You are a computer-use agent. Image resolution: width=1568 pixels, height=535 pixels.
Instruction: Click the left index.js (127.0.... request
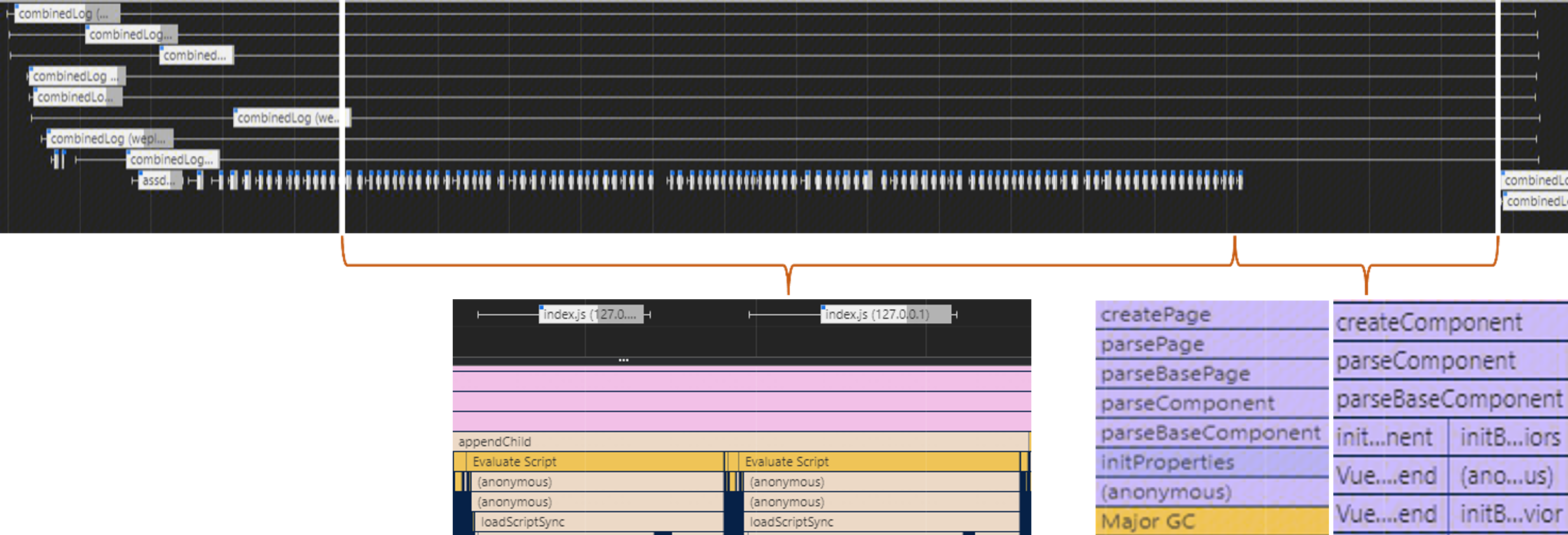pos(590,315)
